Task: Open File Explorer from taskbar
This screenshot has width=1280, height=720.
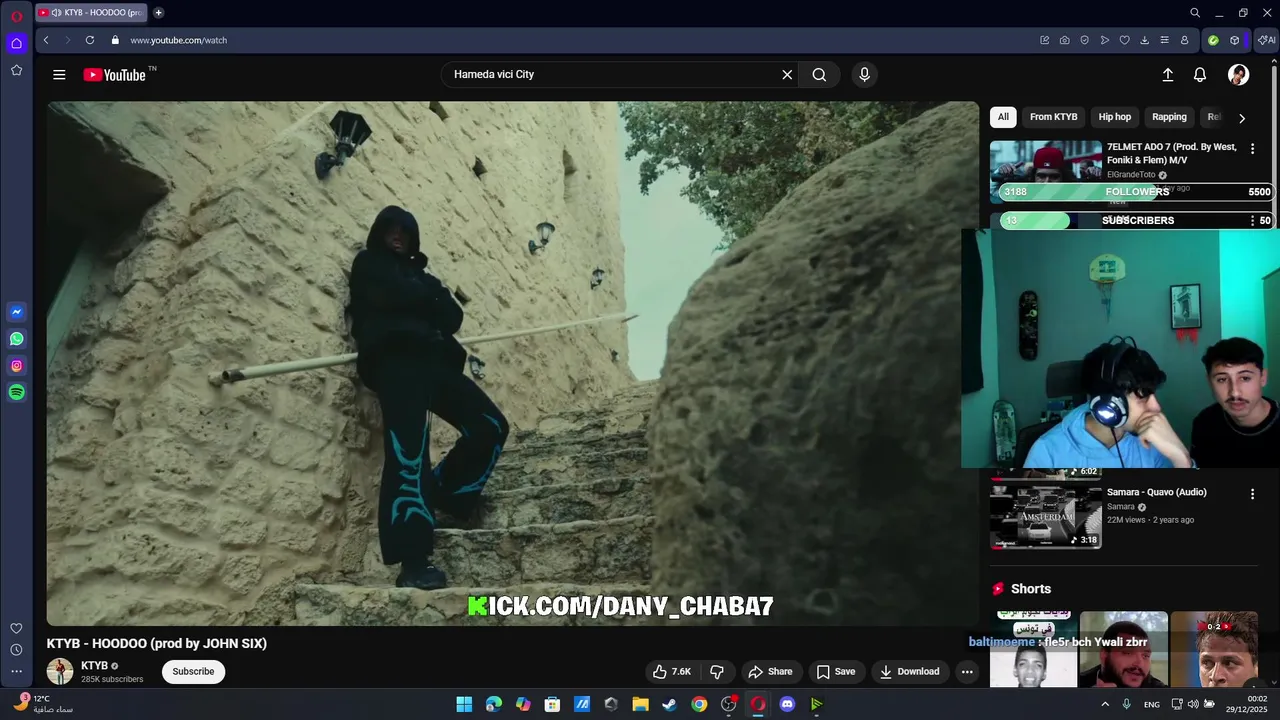Action: tap(640, 704)
